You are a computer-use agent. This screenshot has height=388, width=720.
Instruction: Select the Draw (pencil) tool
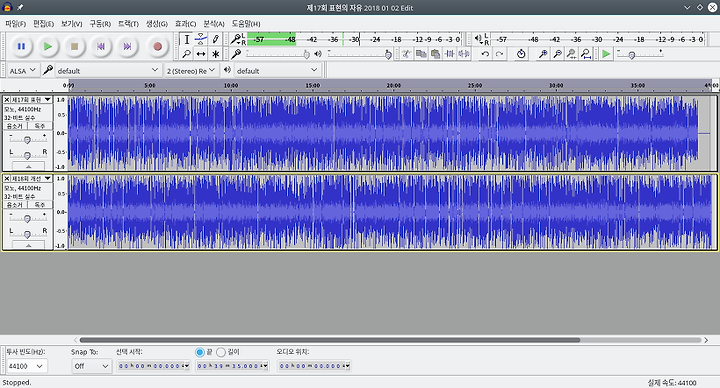tap(215, 39)
